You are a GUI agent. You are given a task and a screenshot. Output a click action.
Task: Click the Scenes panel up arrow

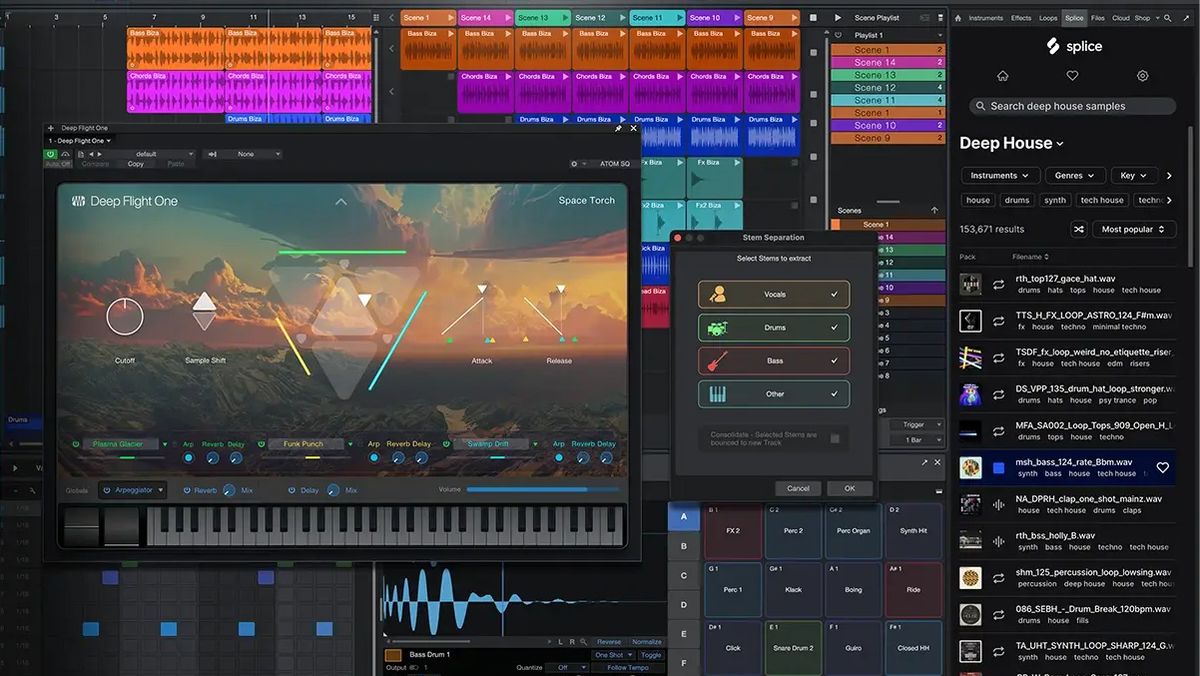tap(934, 210)
